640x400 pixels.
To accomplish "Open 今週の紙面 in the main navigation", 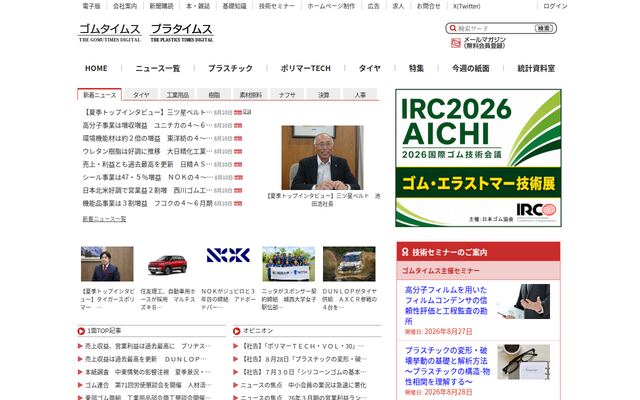I will [470, 68].
